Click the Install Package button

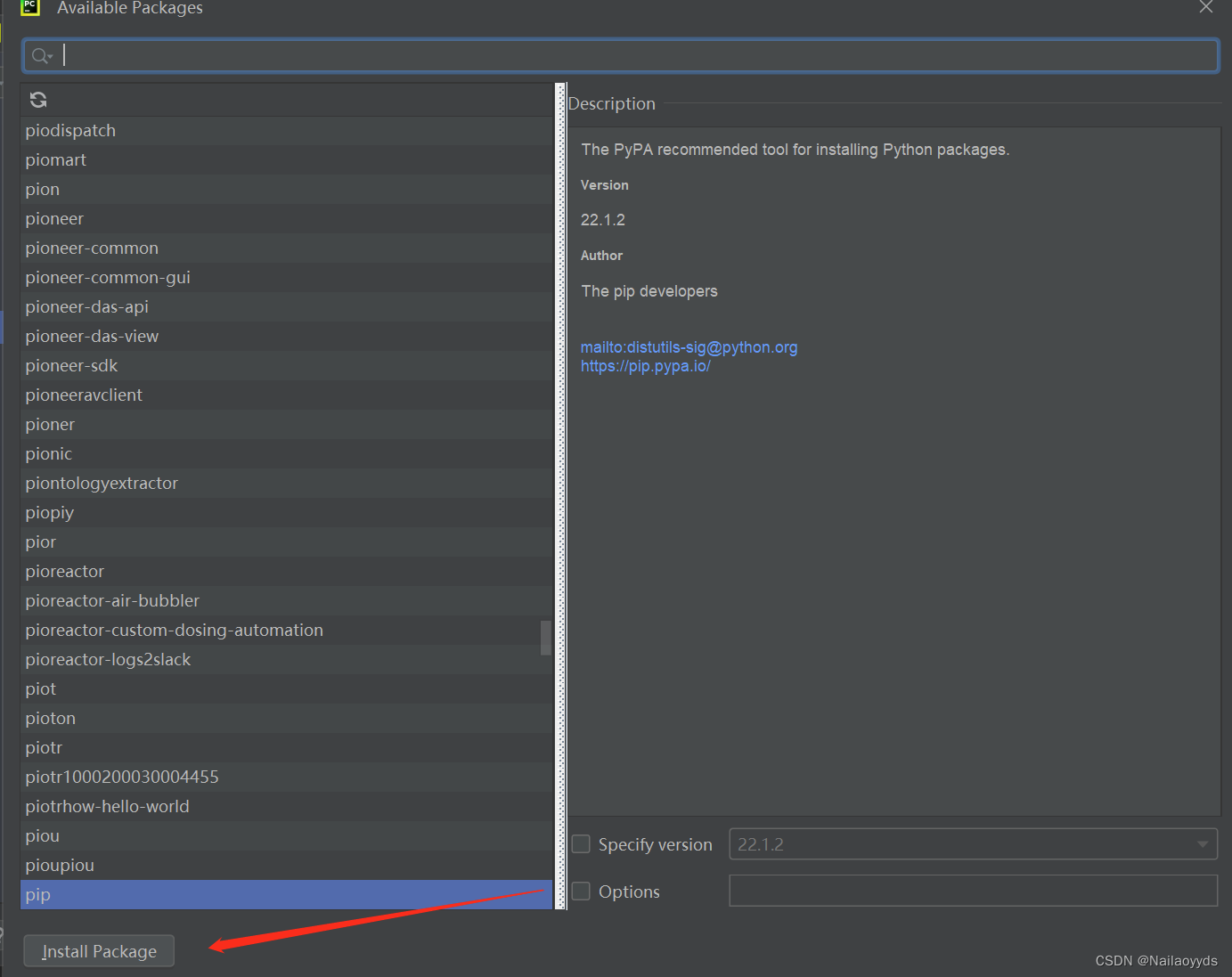[x=99, y=951]
